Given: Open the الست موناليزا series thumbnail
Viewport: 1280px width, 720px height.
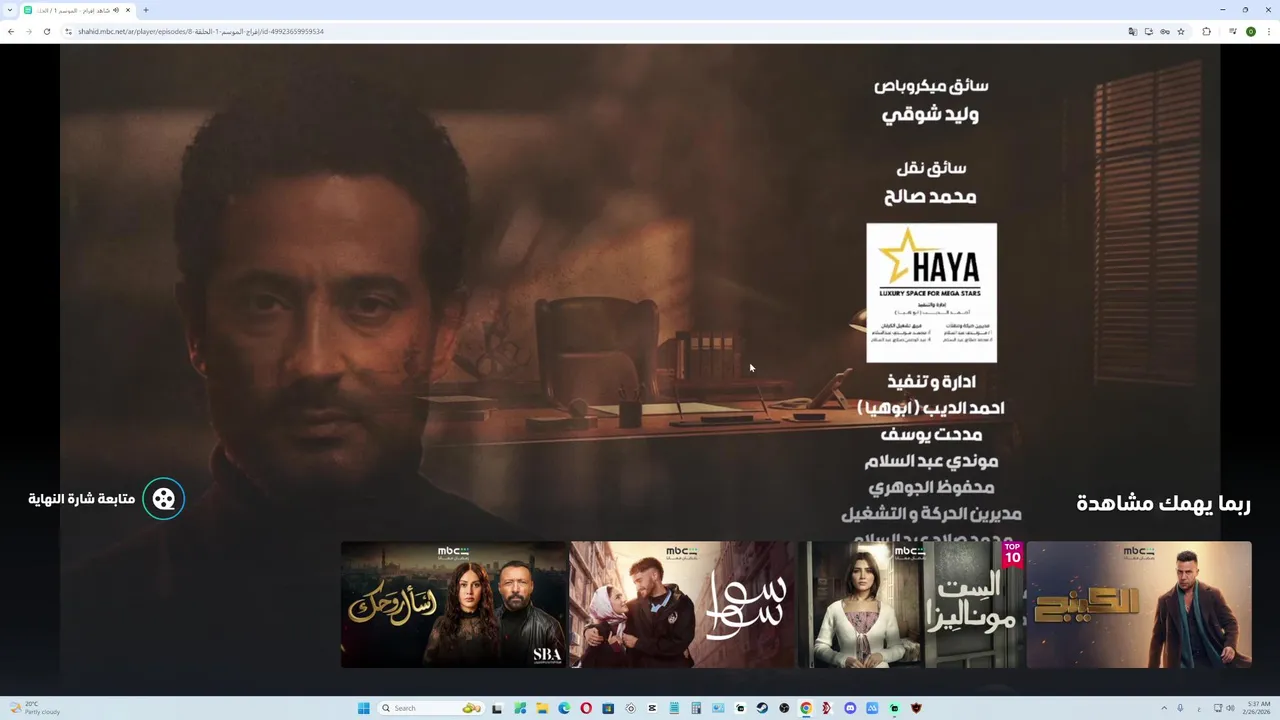Looking at the screenshot, I should click(x=911, y=604).
